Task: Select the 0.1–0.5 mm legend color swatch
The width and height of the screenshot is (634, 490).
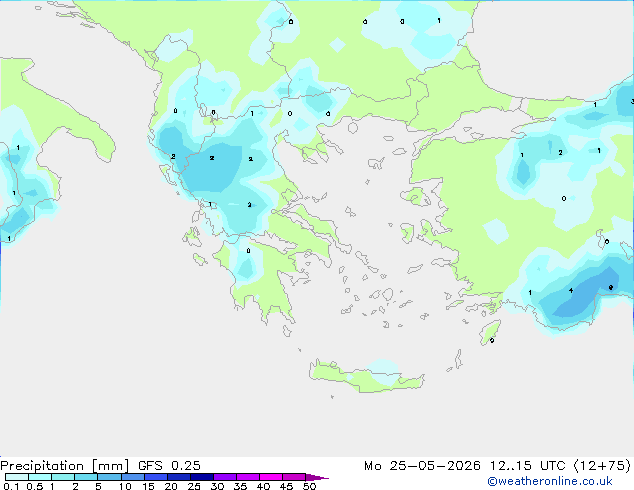Action: [x=17, y=477]
